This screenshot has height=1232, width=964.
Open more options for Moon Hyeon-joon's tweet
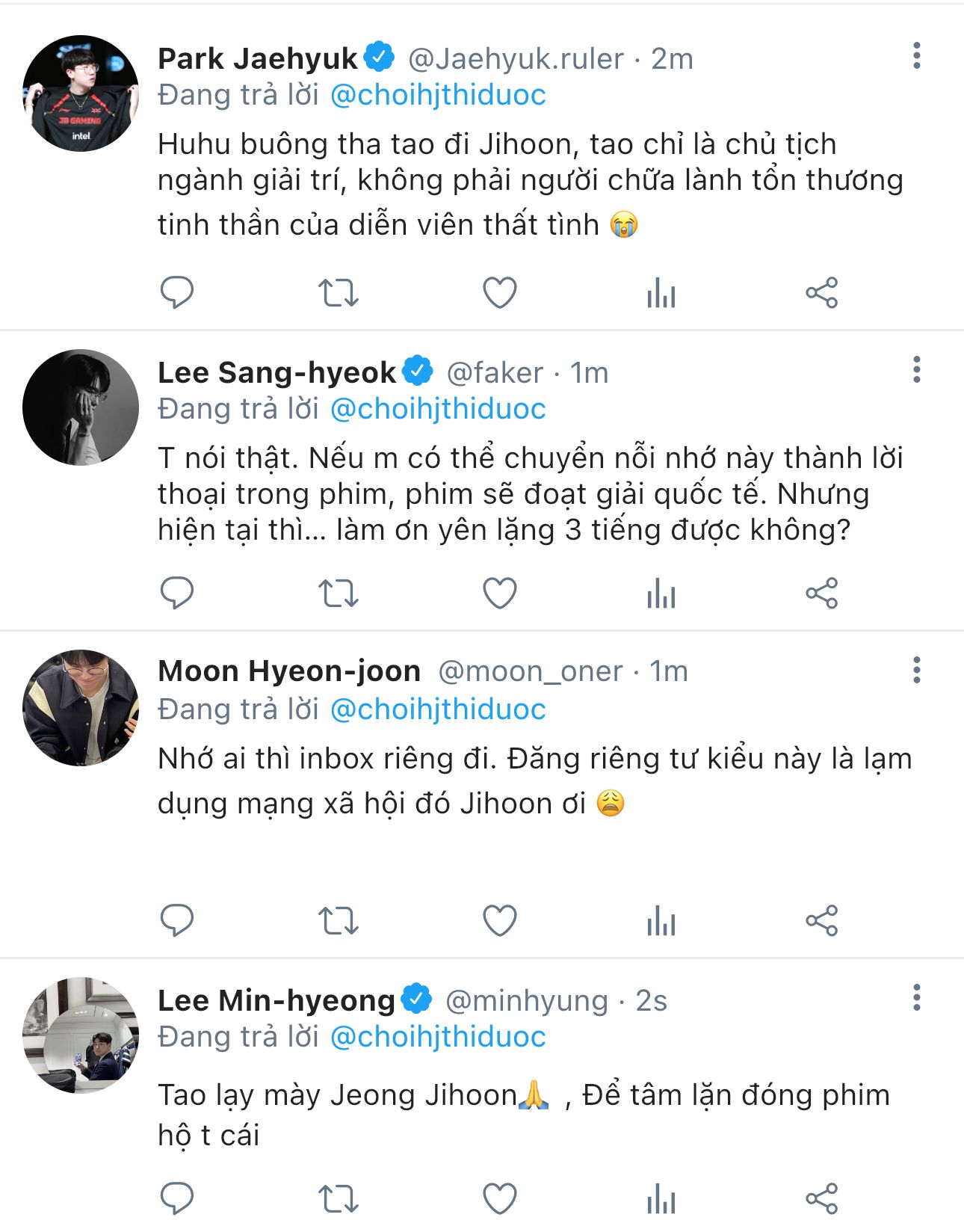916,671
